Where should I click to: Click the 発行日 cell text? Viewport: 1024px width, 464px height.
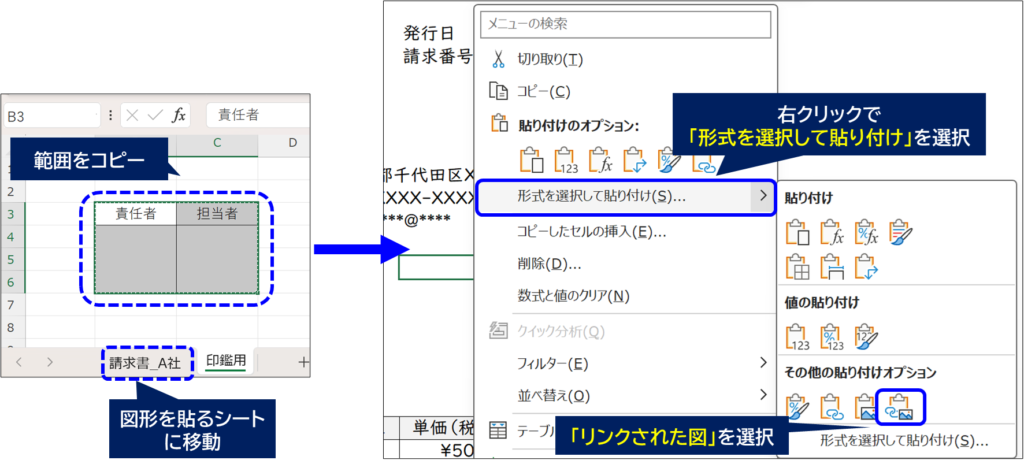pyautogui.click(x=428, y=33)
